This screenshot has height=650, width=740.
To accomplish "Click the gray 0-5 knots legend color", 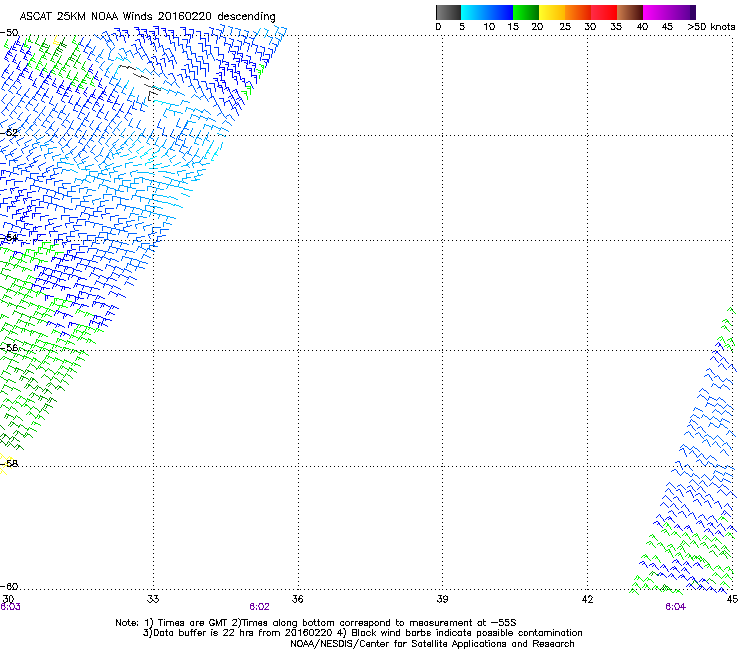I will click(448, 12).
